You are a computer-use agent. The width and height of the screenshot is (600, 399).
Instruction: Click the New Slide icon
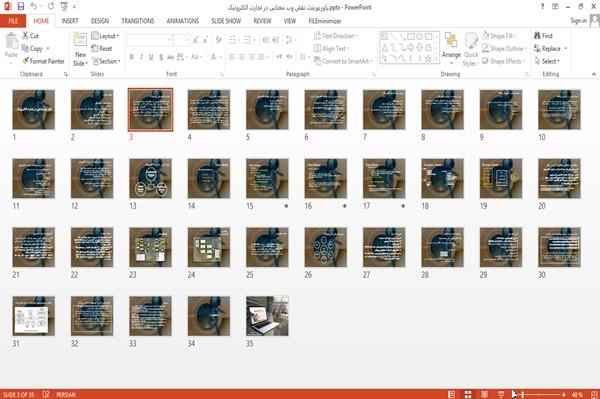pyautogui.click(x=80, y=41)
